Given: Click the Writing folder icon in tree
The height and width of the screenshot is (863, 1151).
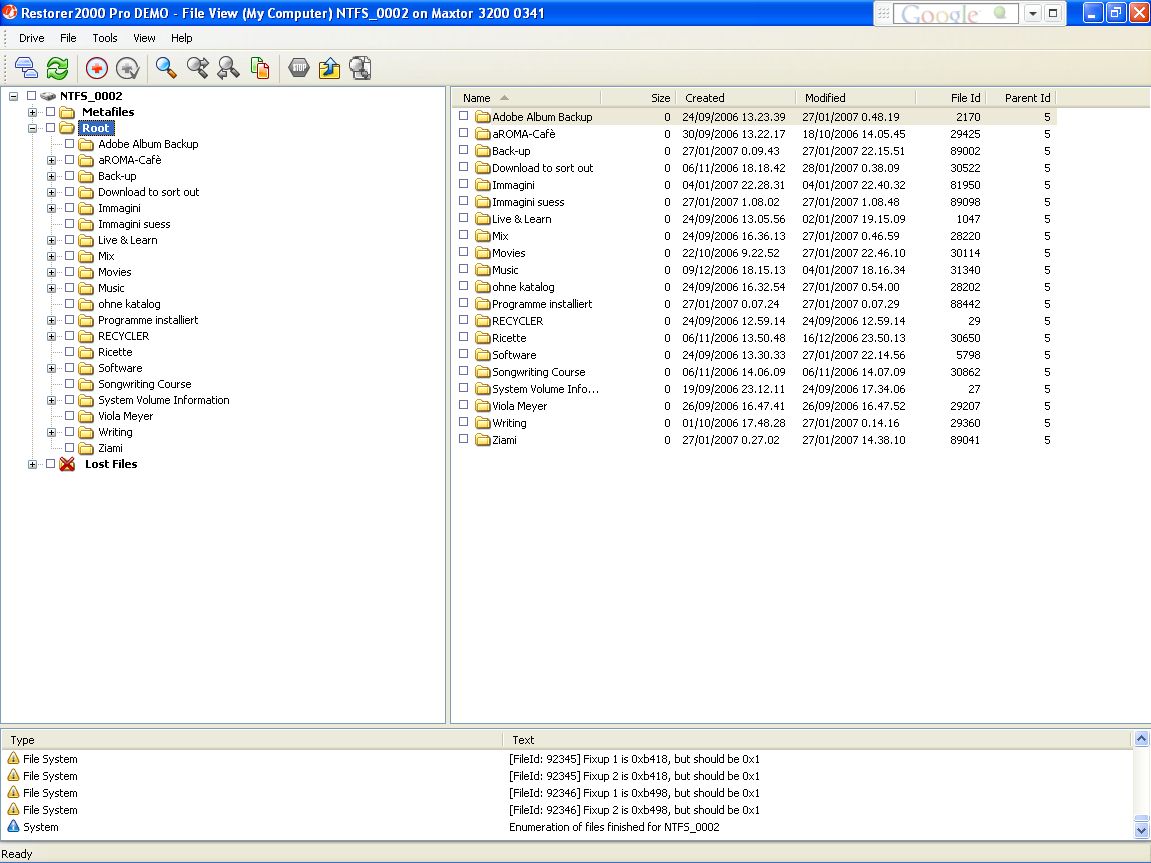Looking at the screenshot, I should [x=86, y=432].
